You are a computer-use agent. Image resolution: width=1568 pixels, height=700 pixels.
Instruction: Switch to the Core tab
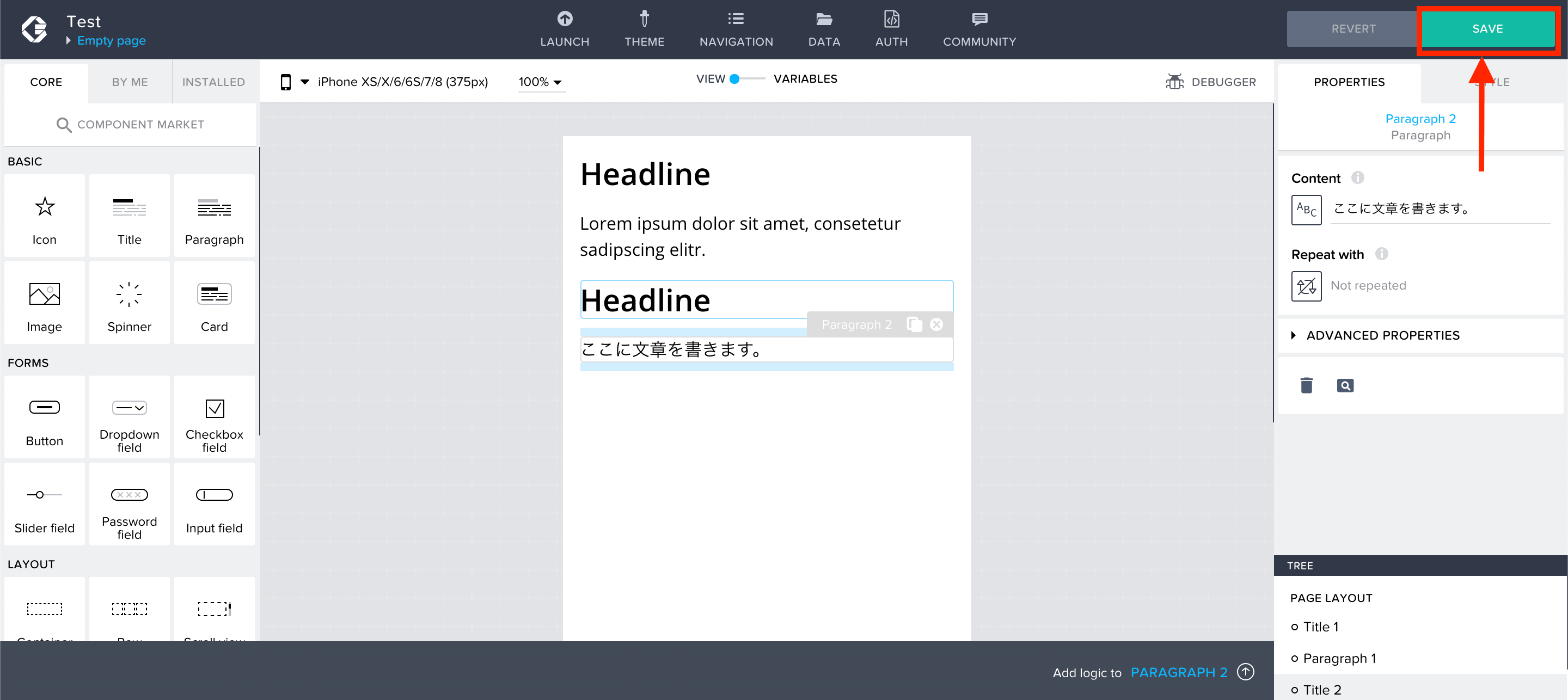(46, 82)
